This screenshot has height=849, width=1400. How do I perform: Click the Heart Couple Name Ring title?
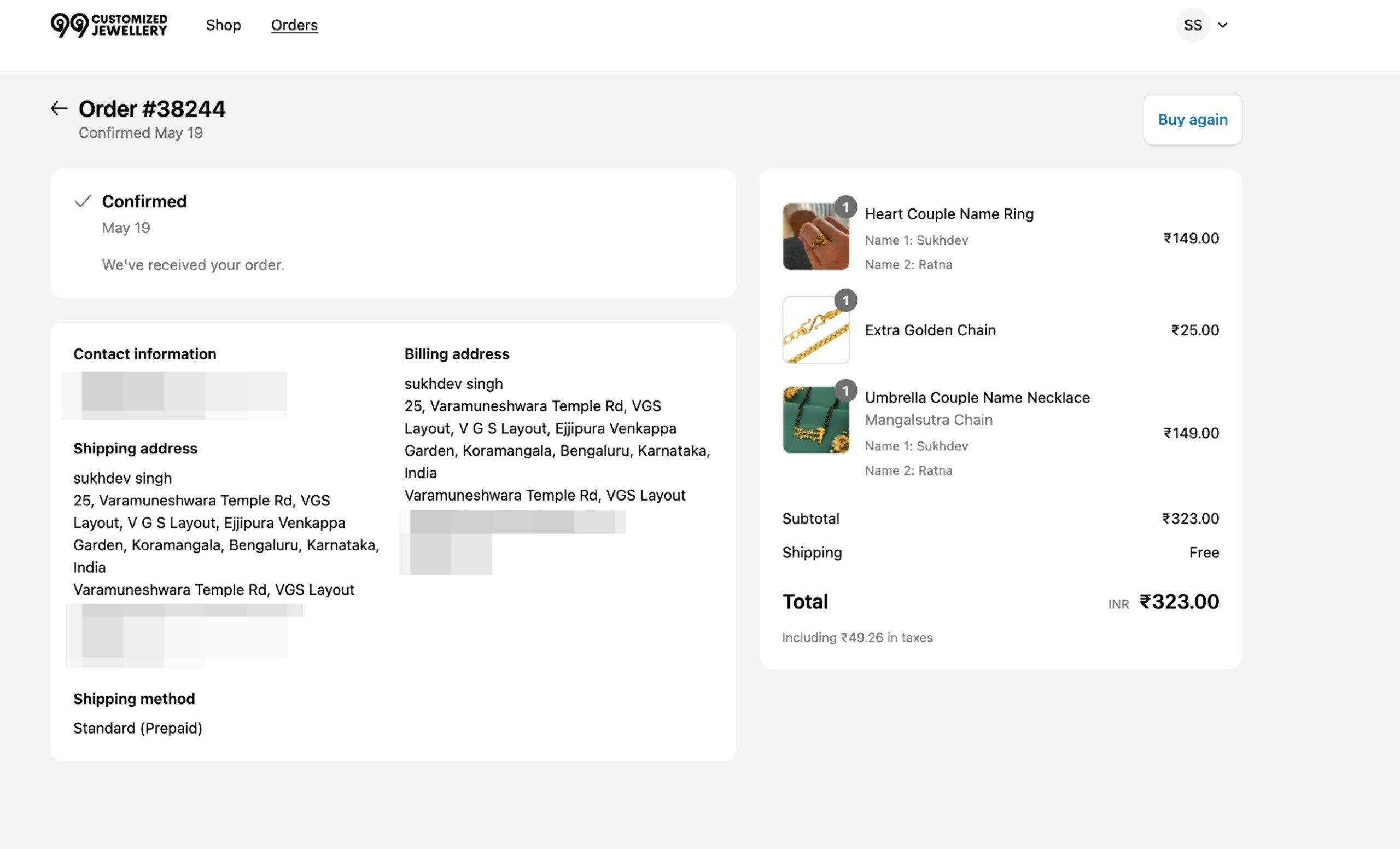click(x=949, y=214)
